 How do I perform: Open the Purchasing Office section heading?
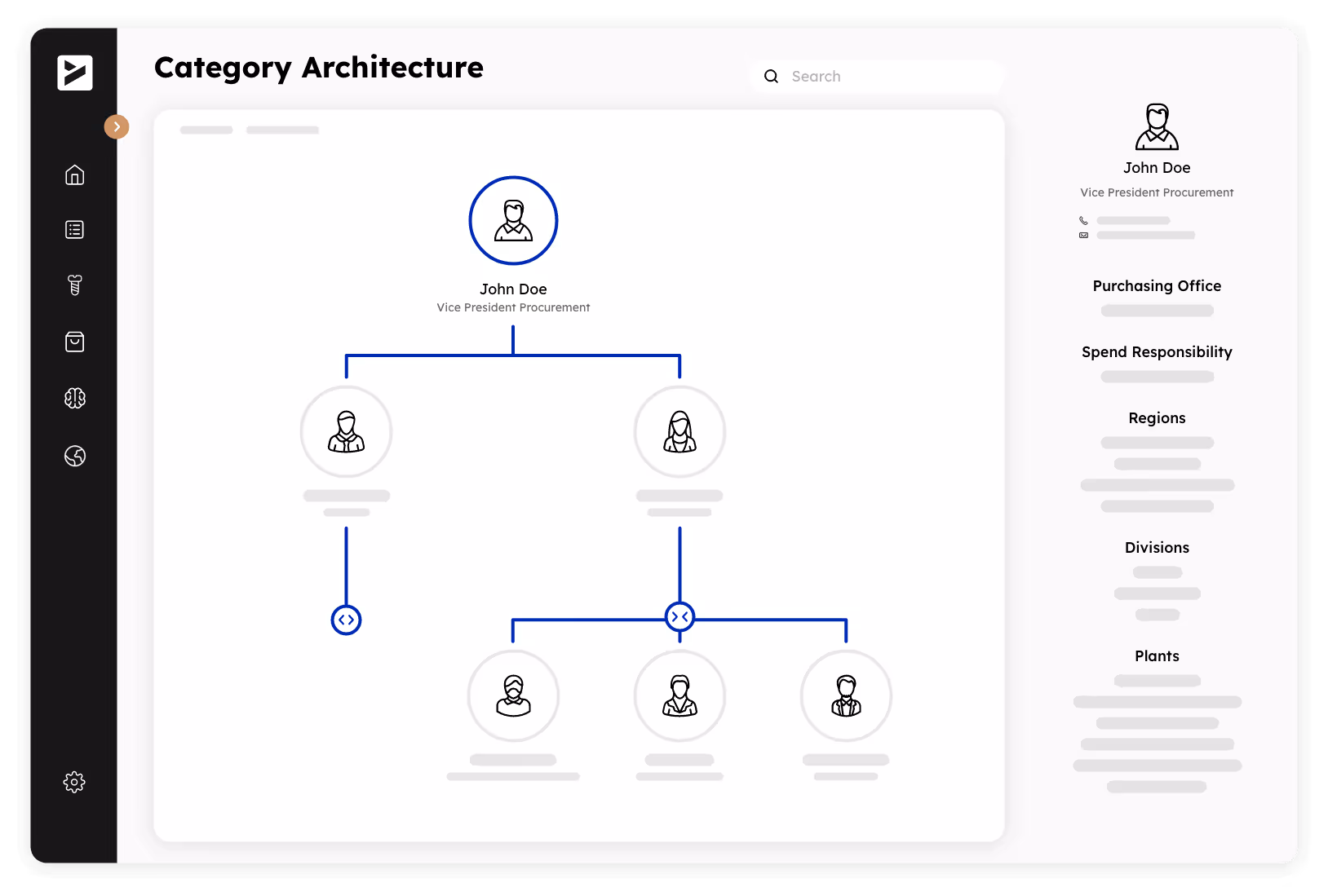click(x=1157, y=286)
